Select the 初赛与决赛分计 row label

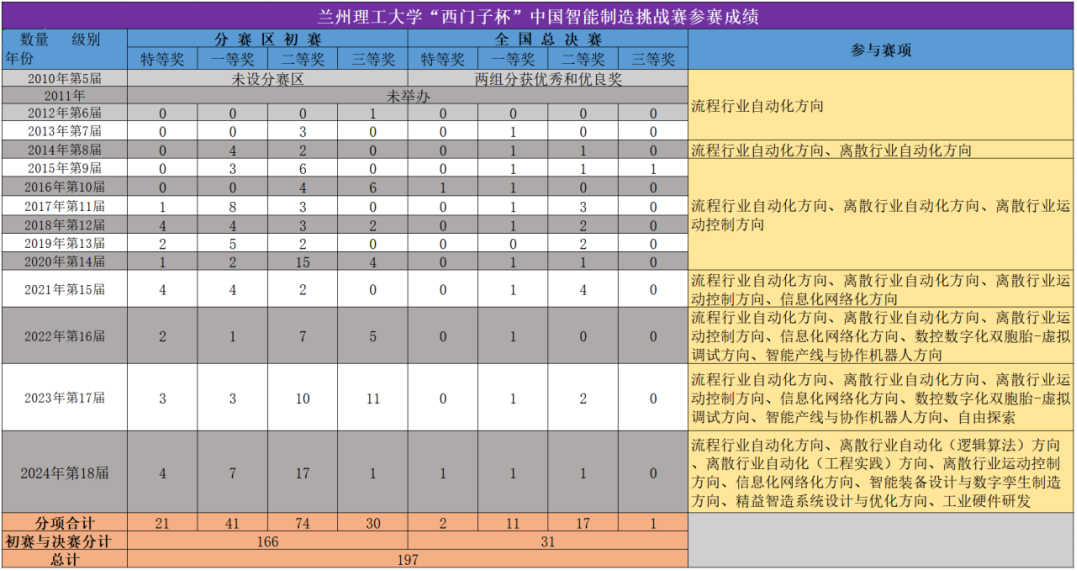coord(65,541)
